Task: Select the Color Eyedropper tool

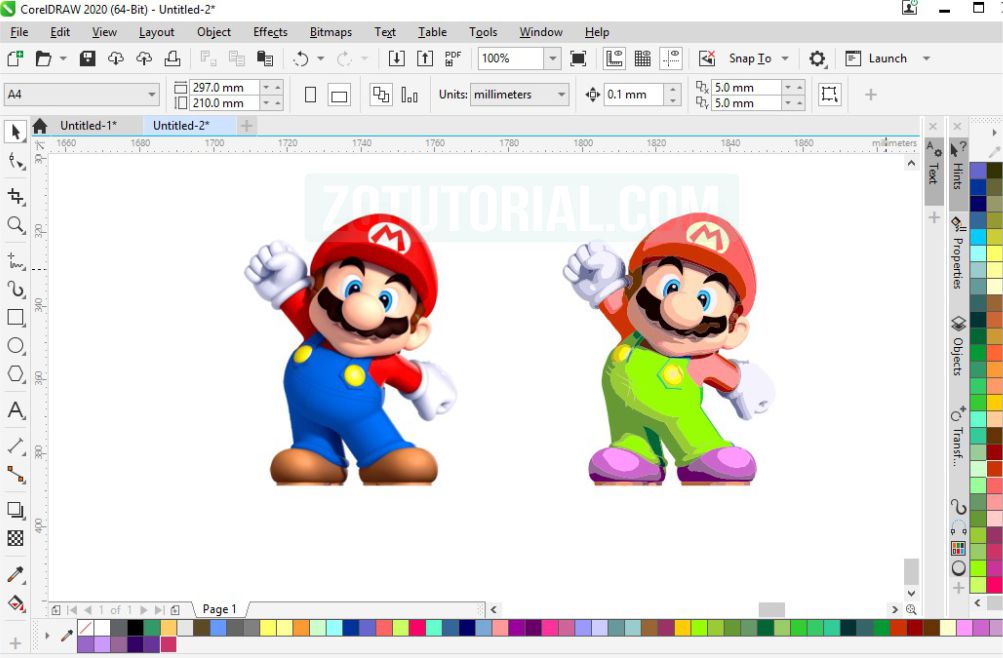Action: 15,573
